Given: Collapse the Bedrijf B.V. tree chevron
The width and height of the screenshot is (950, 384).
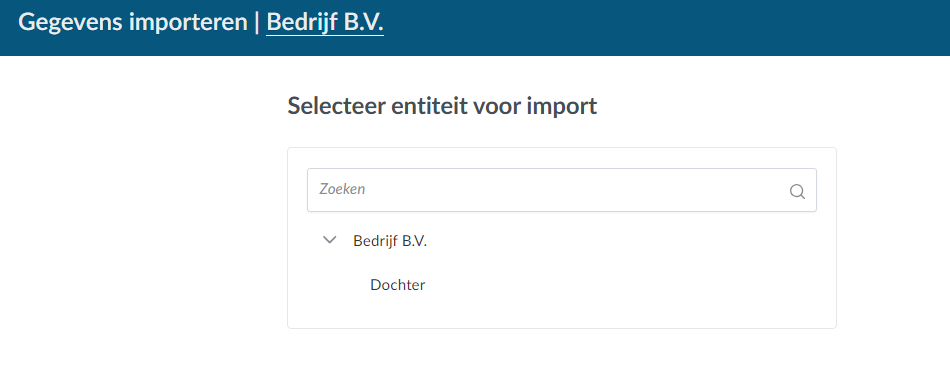Looking at the screenshot, I should pos(330,240).
